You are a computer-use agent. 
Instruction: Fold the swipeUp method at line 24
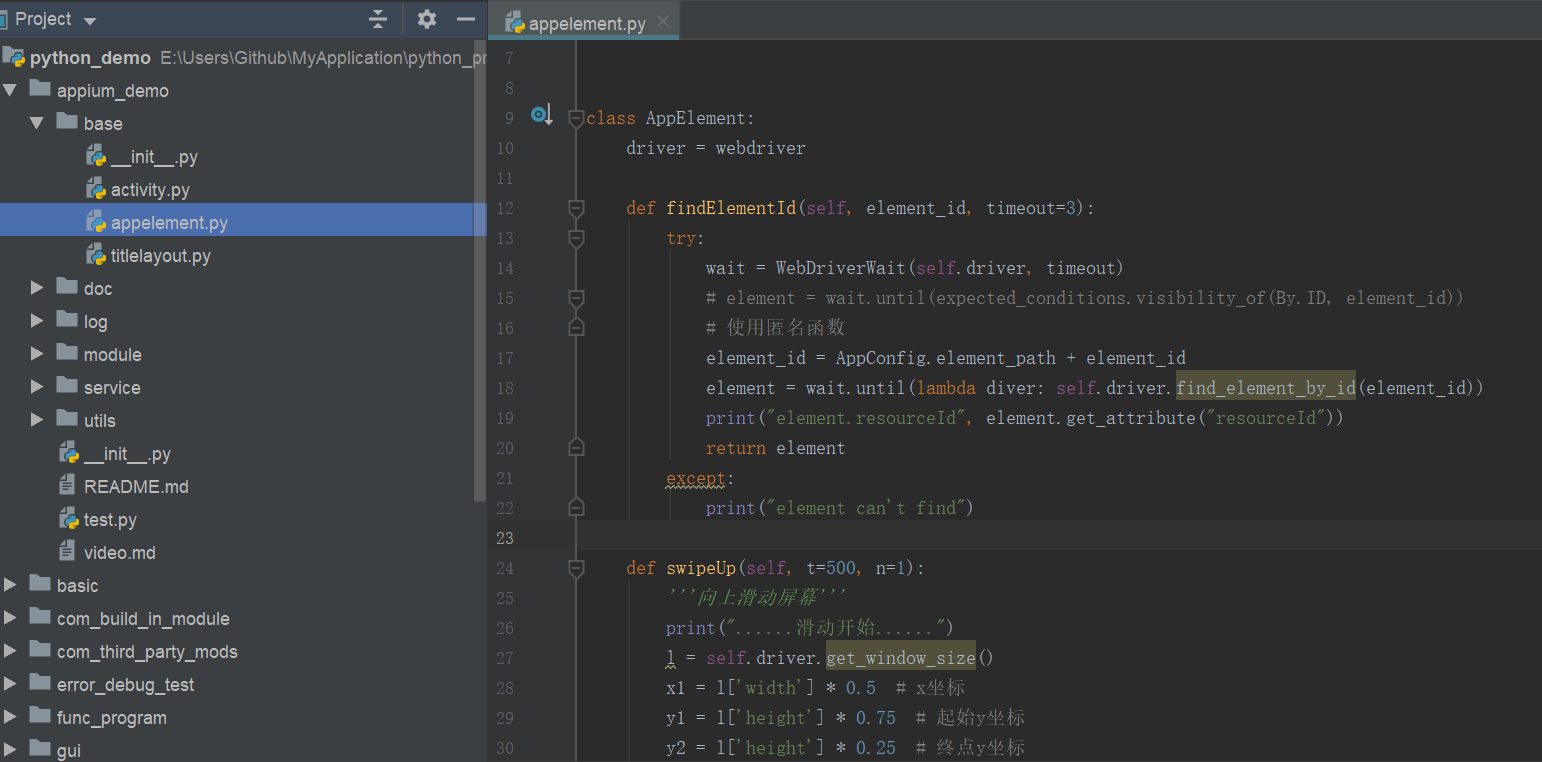(576, 568)
